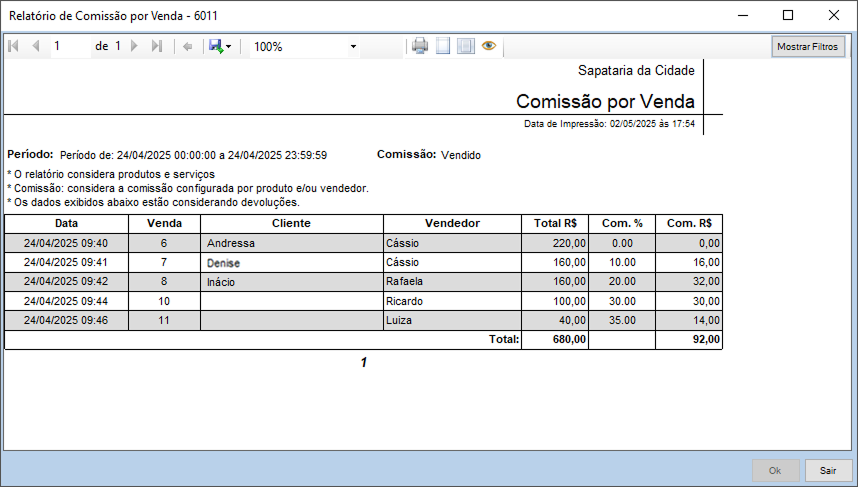Click the export save icon
858x487 pixels.
point(215,46)
